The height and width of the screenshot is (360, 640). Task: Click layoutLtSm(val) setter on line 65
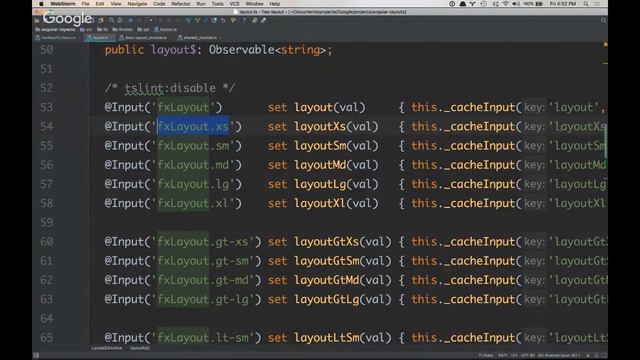click(342, 338)
